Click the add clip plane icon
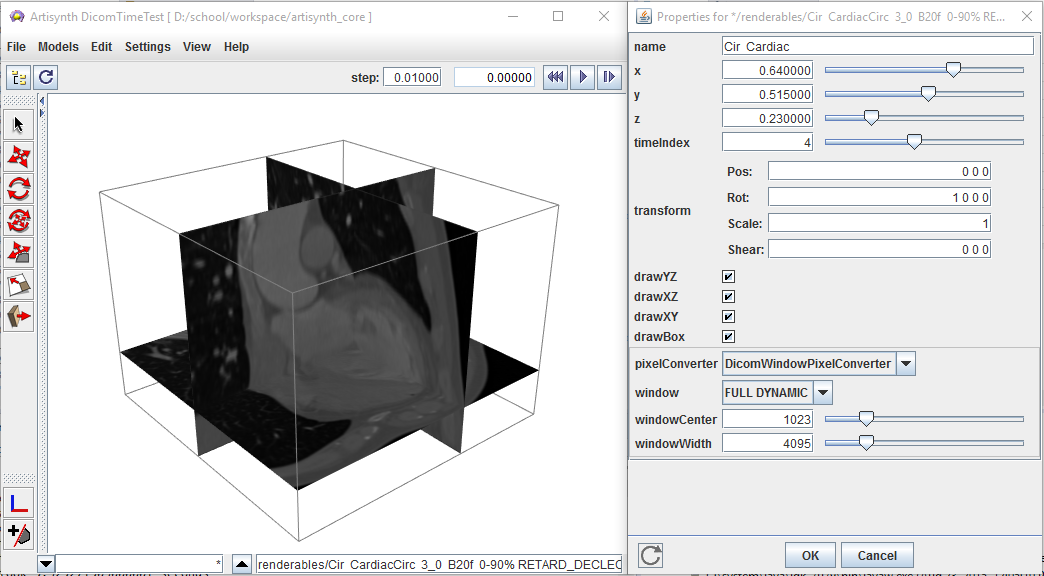 pyautogui.click(x=19, y=533)
